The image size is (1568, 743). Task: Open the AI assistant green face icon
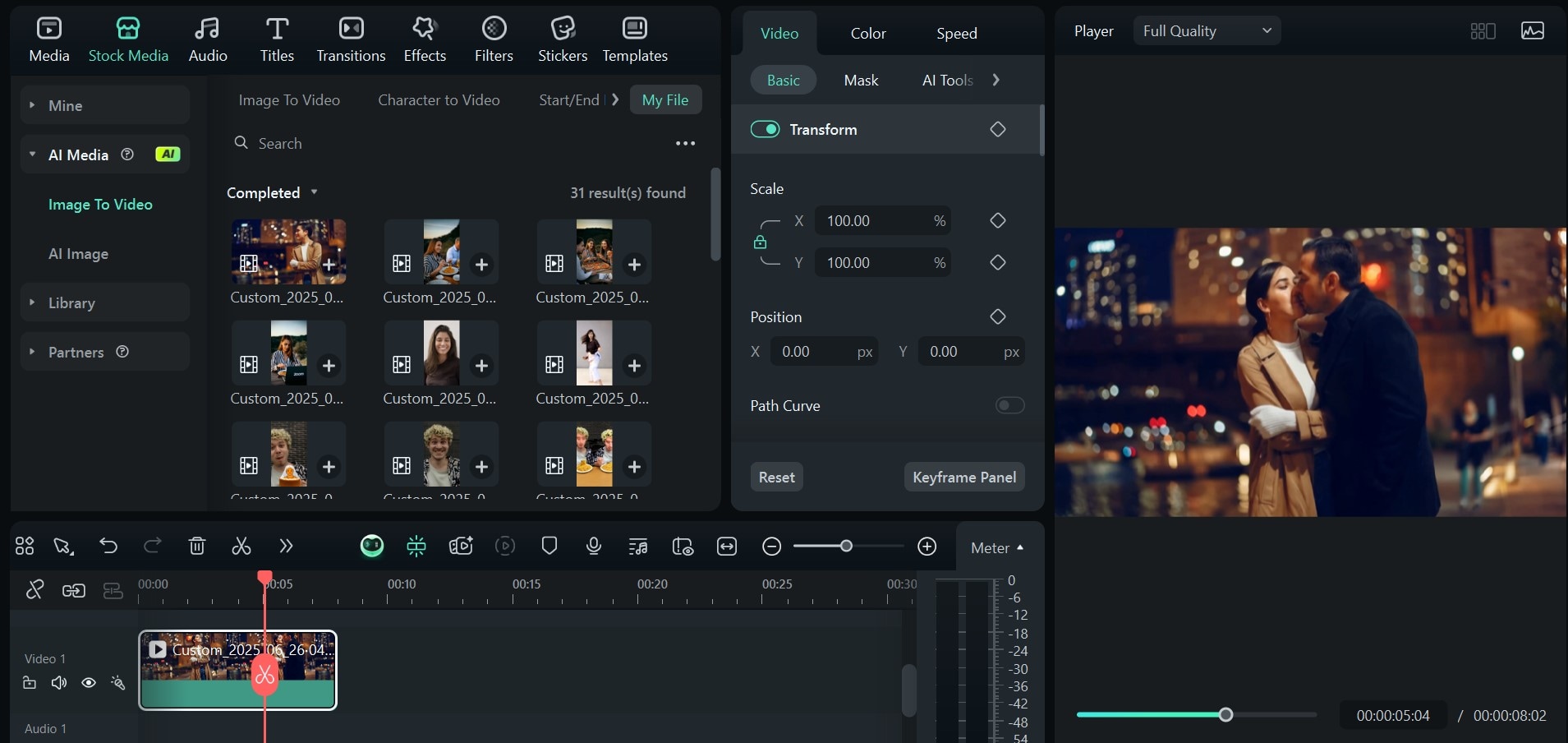[x=372, y=546]
